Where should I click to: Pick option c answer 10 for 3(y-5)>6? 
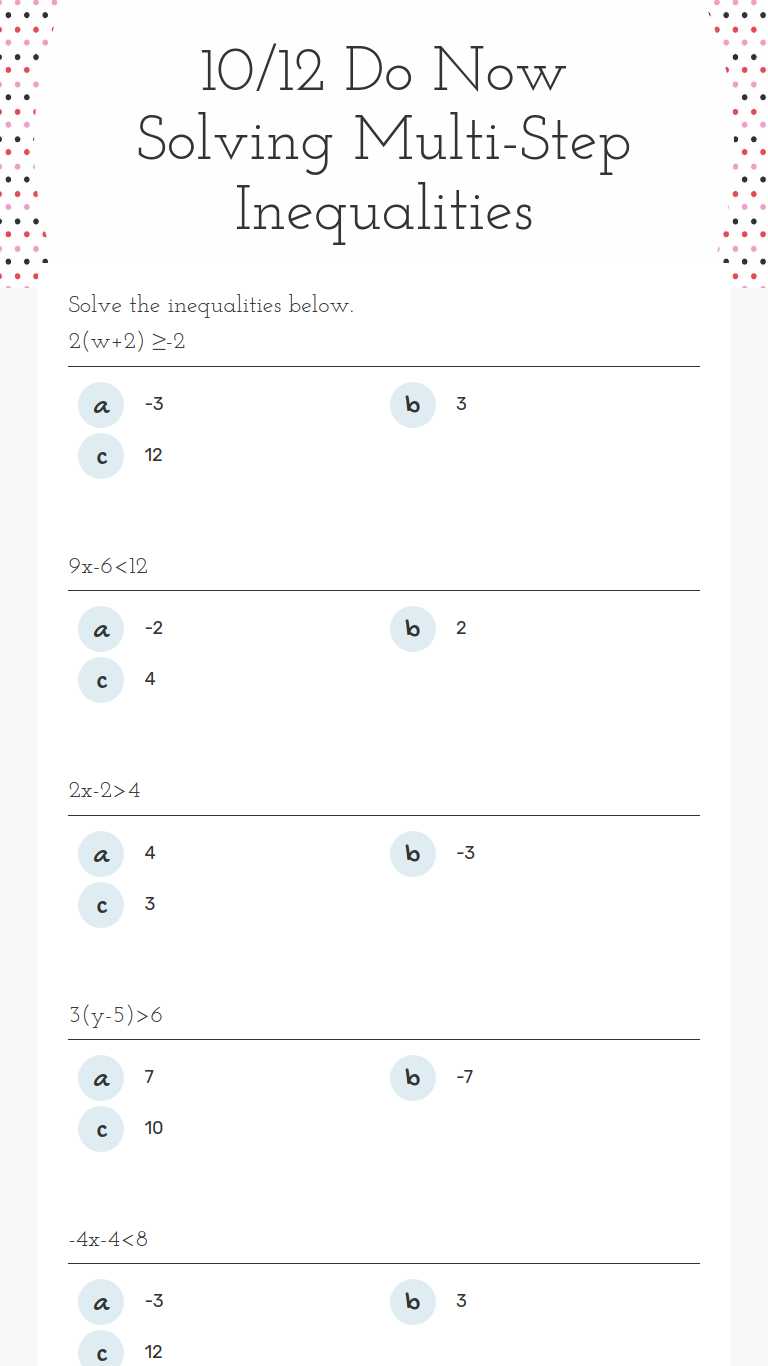coord(101,1129)
